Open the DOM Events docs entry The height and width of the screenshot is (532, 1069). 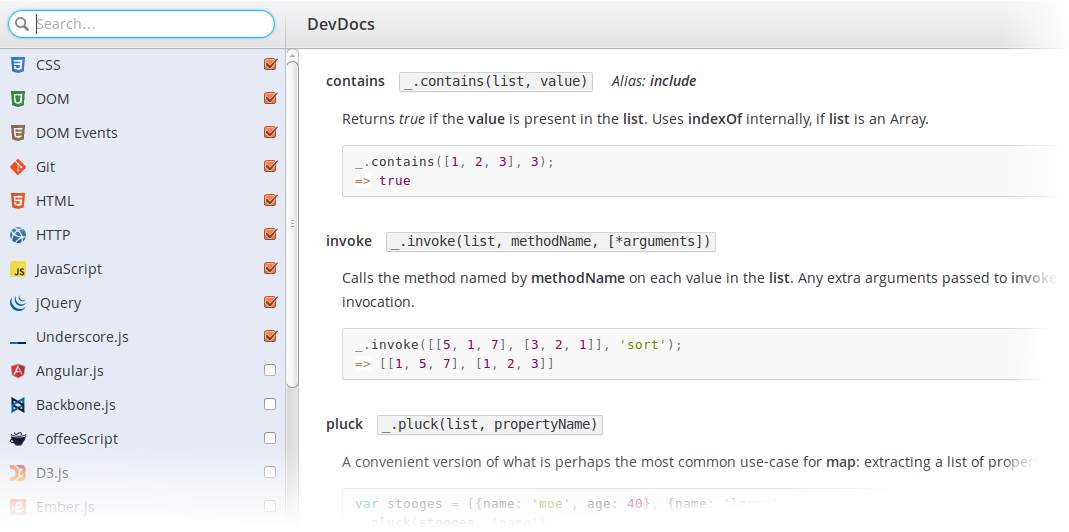click(x=77, y=133)
